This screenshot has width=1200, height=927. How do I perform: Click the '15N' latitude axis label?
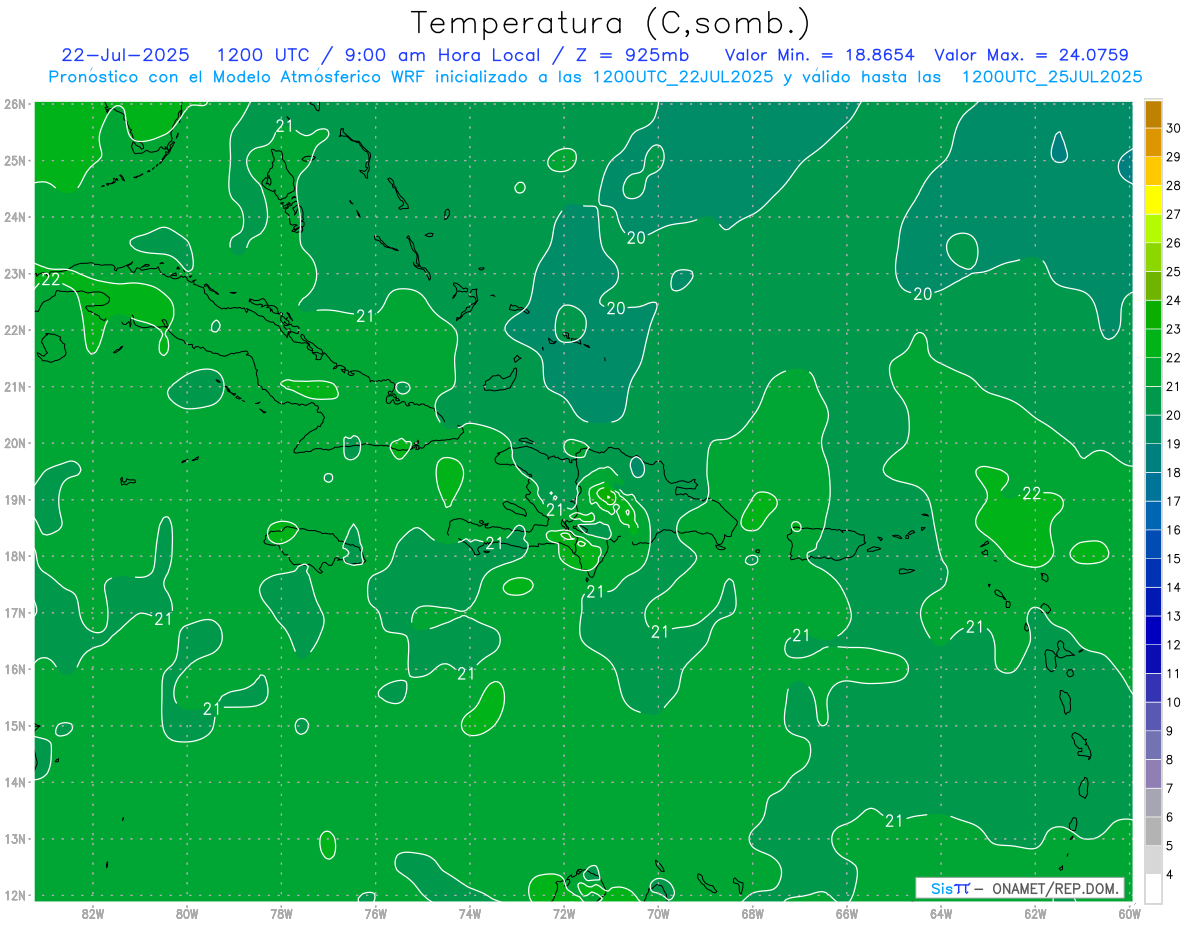click(15, 725)
